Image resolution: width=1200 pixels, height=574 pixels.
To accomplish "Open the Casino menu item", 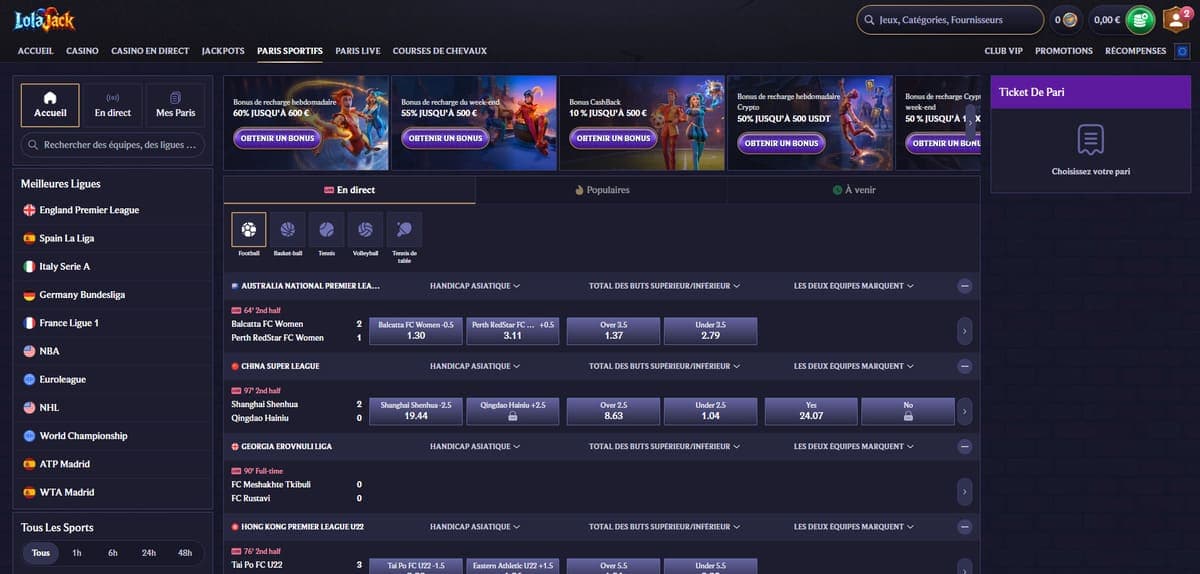I will (82, 51).
